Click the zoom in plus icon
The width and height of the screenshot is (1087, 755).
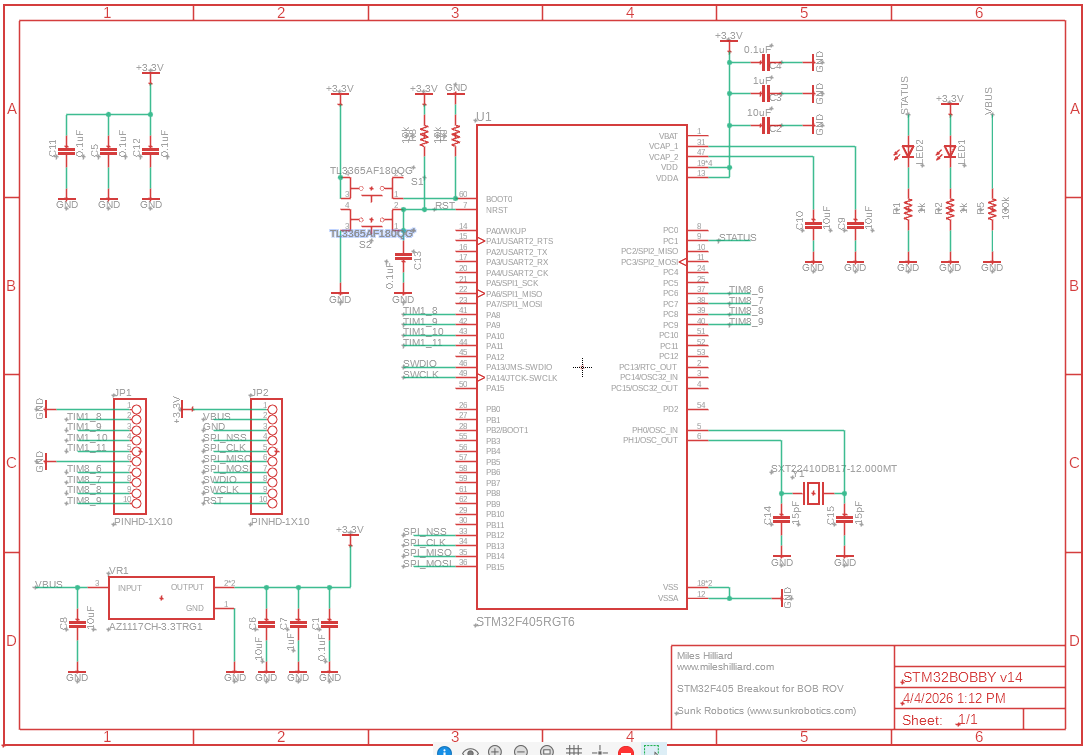click(495, 750)
